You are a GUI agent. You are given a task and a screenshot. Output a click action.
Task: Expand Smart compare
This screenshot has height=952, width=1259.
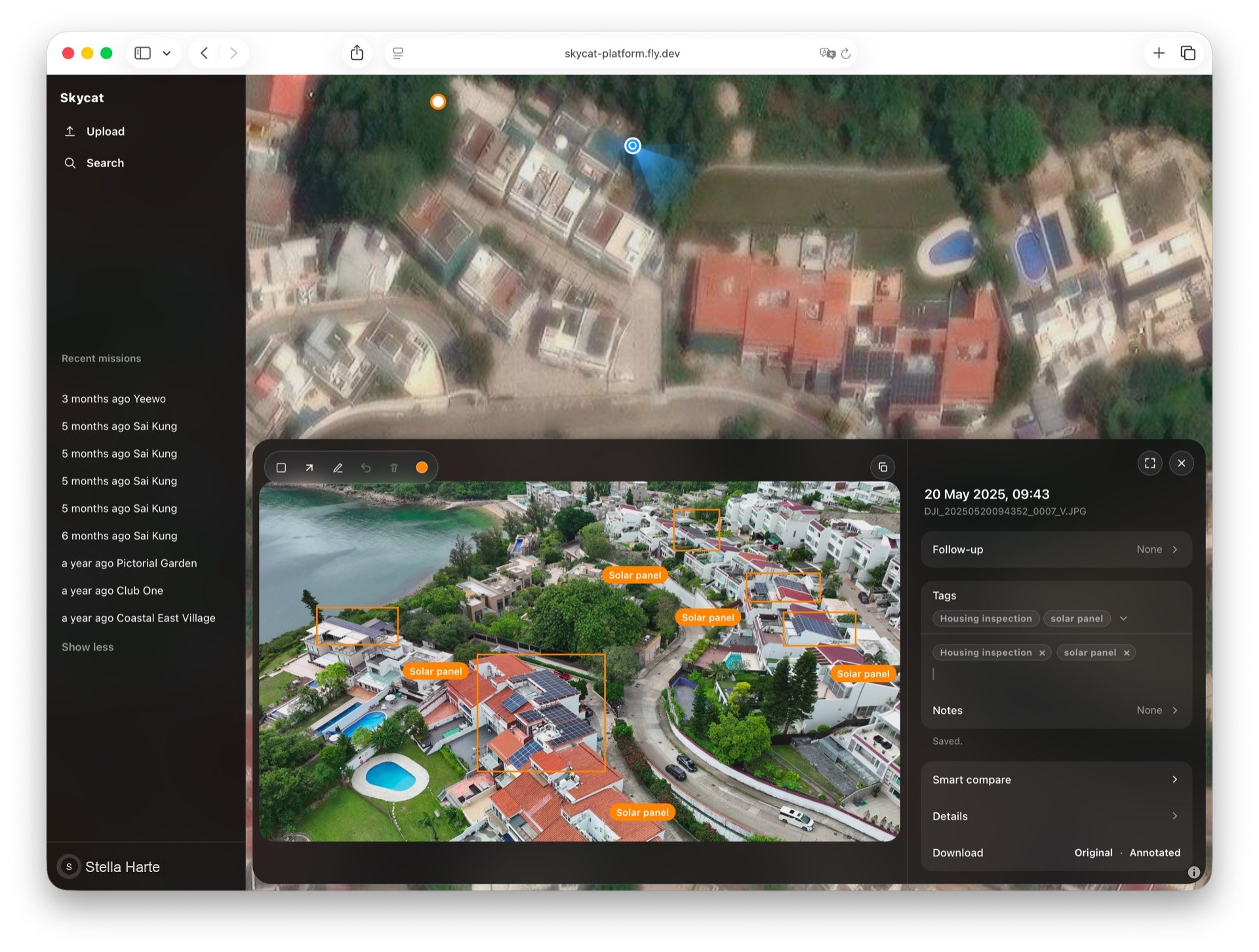pos(1056,780)
